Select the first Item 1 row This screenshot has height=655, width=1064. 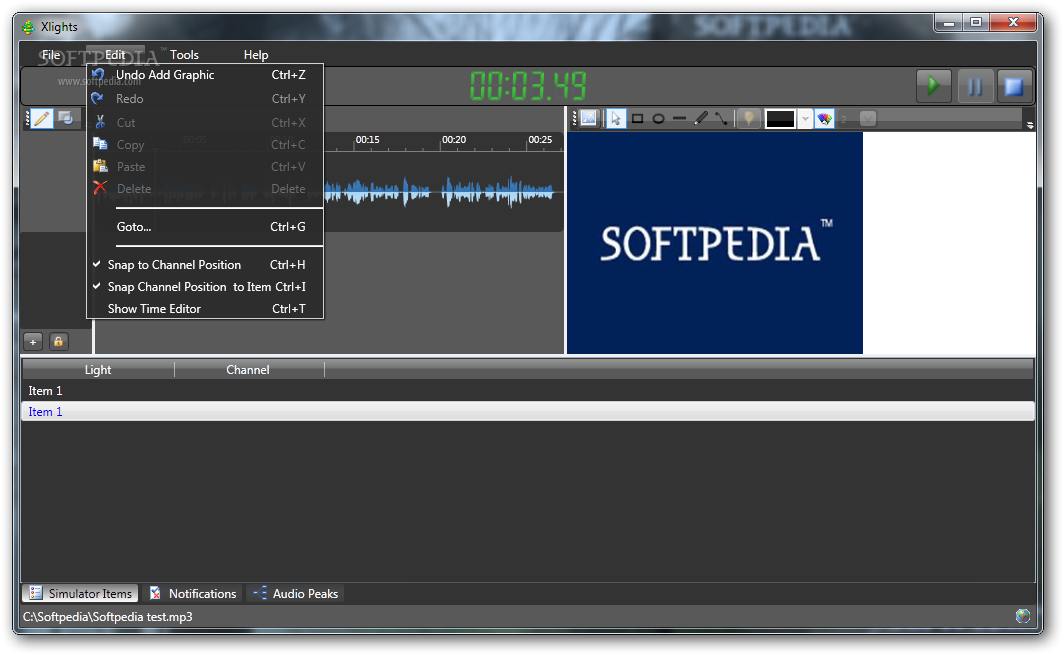[x=528, y=390]
